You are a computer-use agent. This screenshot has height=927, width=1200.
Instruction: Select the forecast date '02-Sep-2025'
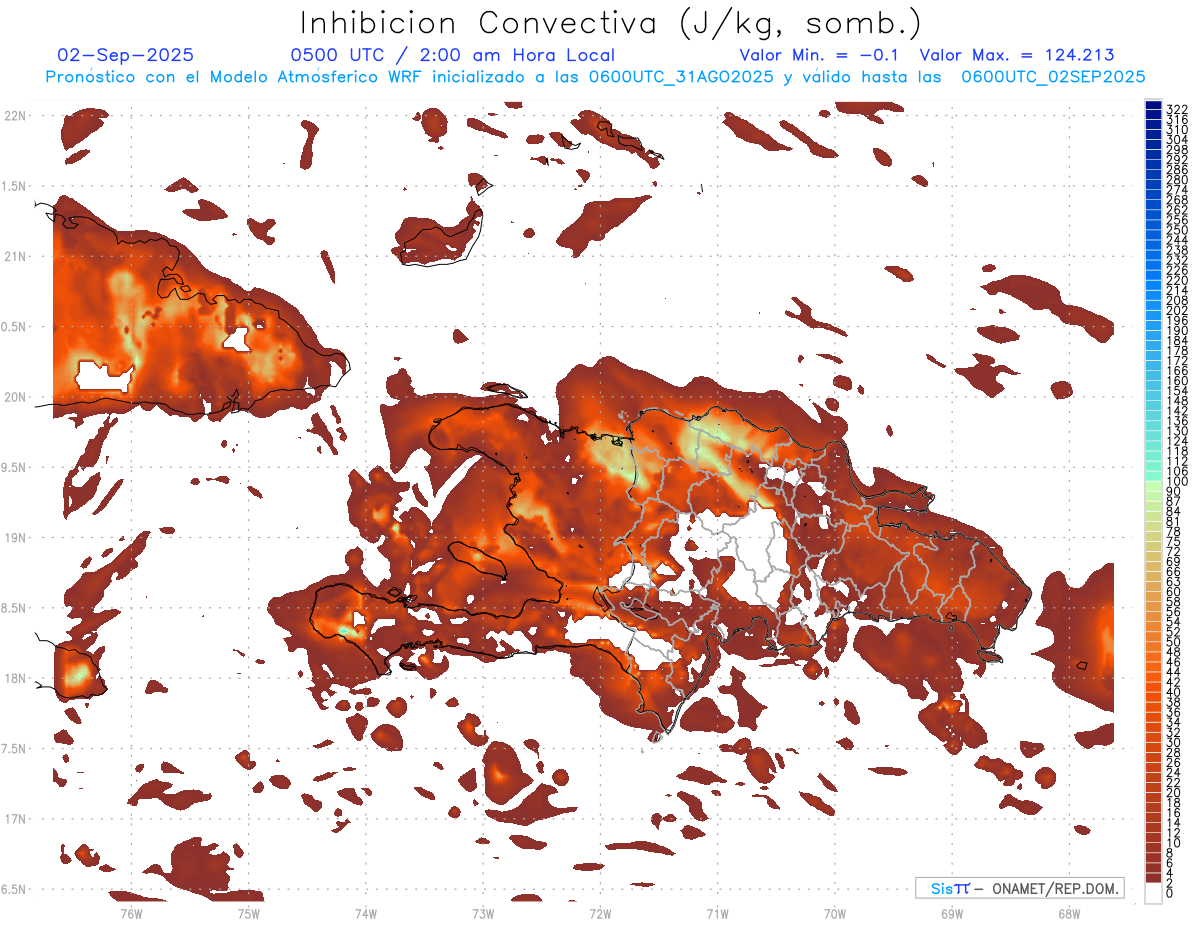tap(126, 55)
